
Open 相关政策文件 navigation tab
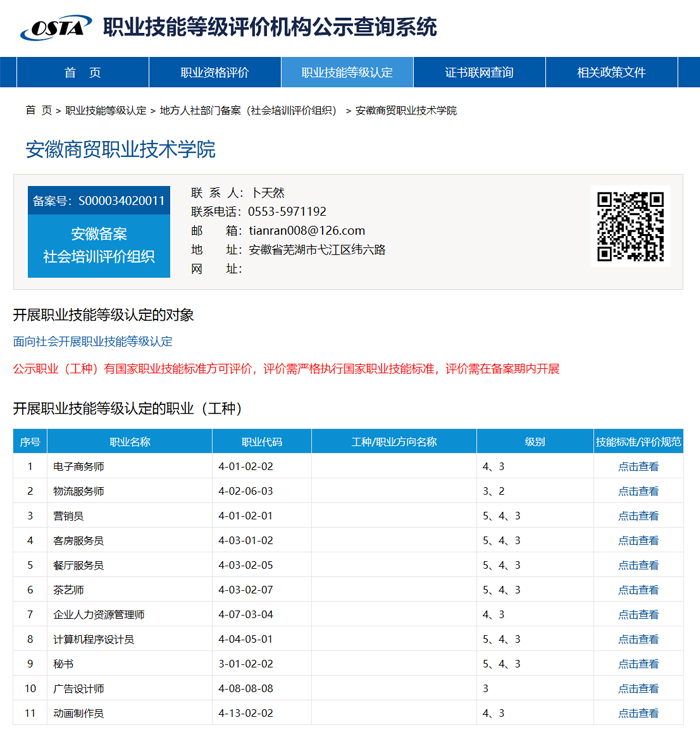pos(611,73)
